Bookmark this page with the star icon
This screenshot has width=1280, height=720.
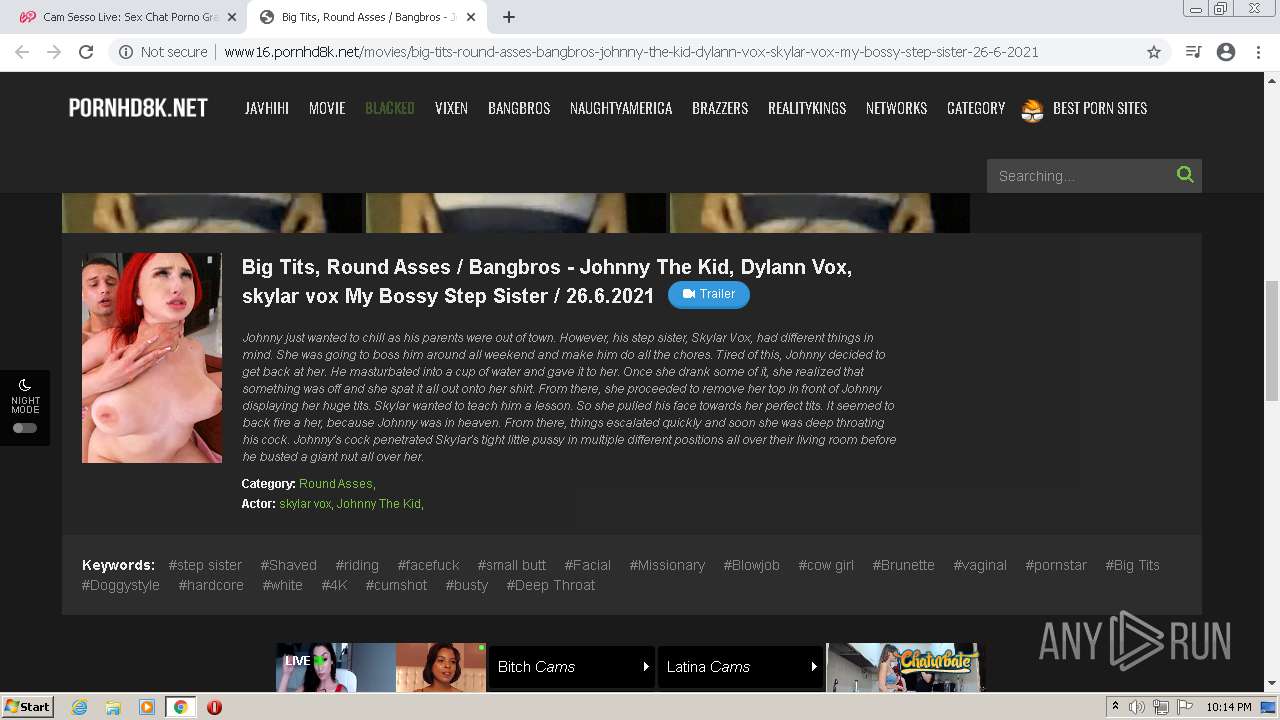[x=1154, y=52]
